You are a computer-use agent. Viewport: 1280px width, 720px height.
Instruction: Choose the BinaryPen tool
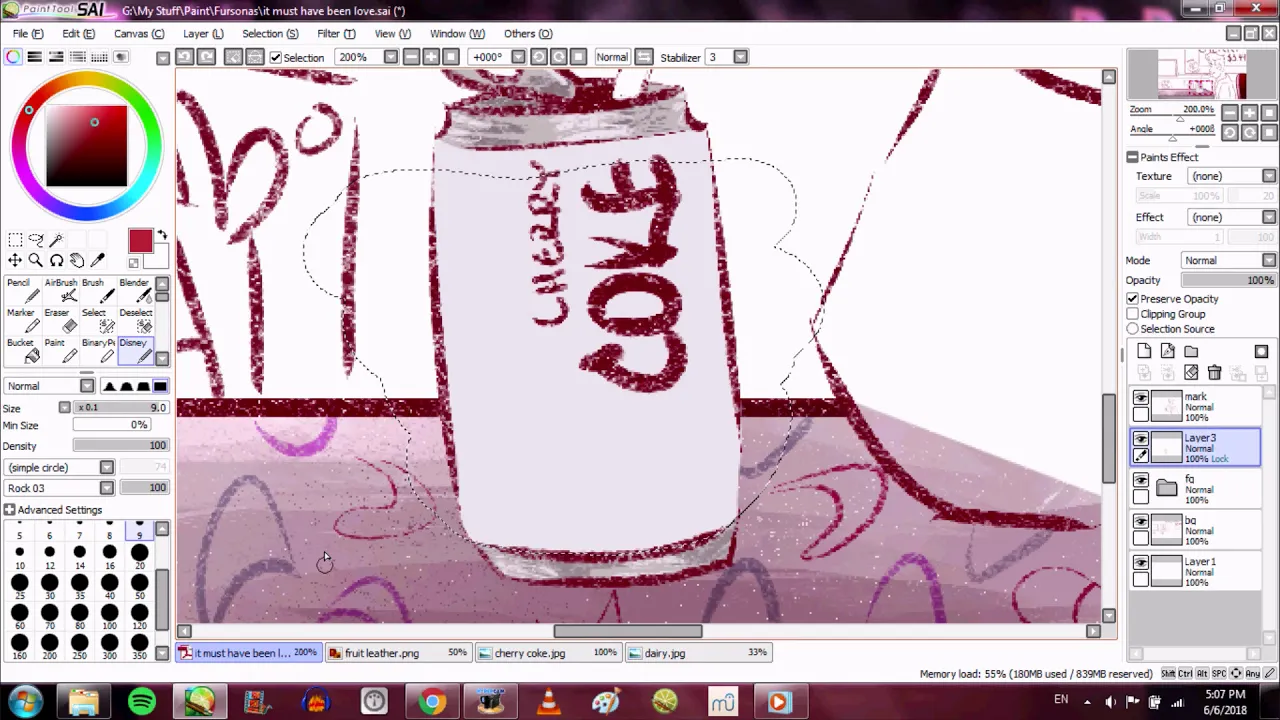pyautogui.click(x=98, y=351)
